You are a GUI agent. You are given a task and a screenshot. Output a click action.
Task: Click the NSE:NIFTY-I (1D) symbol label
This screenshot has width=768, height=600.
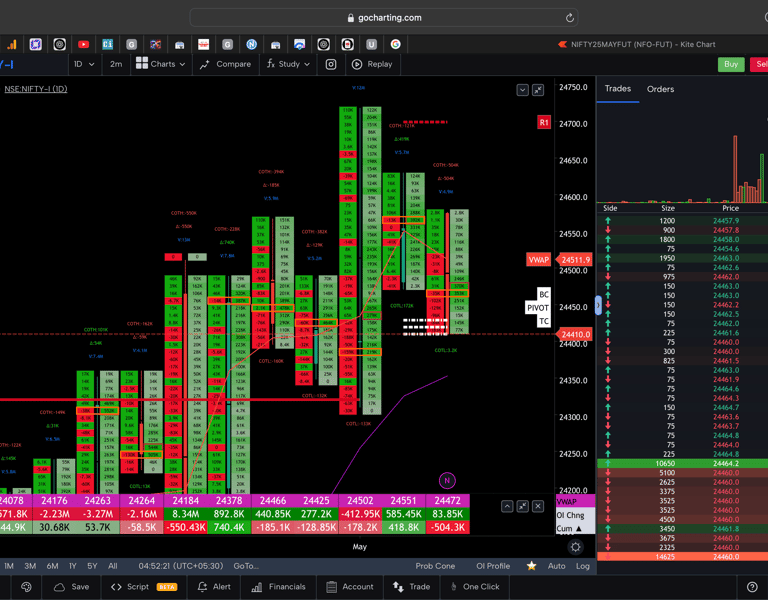click(x=36, y=89)
